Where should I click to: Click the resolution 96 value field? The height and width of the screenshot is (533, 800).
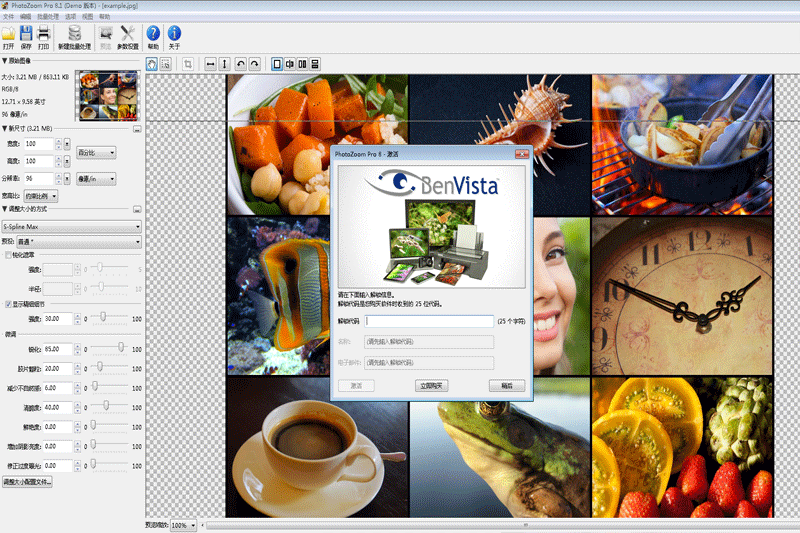[x=39, y=179]
